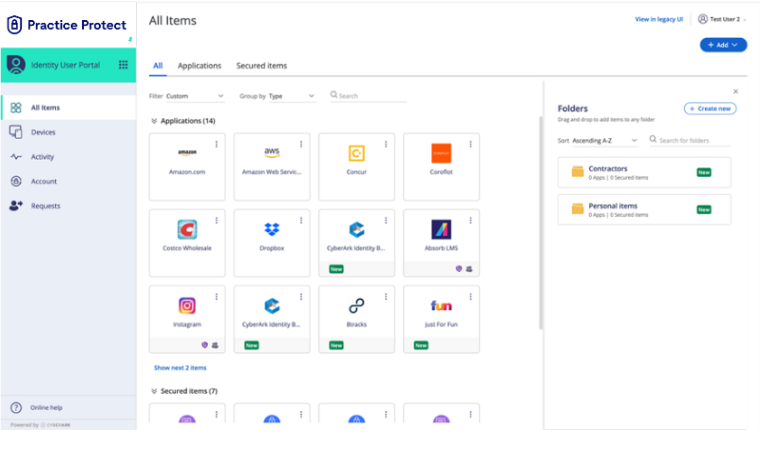
Task: Open the Contractors folder row
Action: pyautogui.click(x=644, y=173)
